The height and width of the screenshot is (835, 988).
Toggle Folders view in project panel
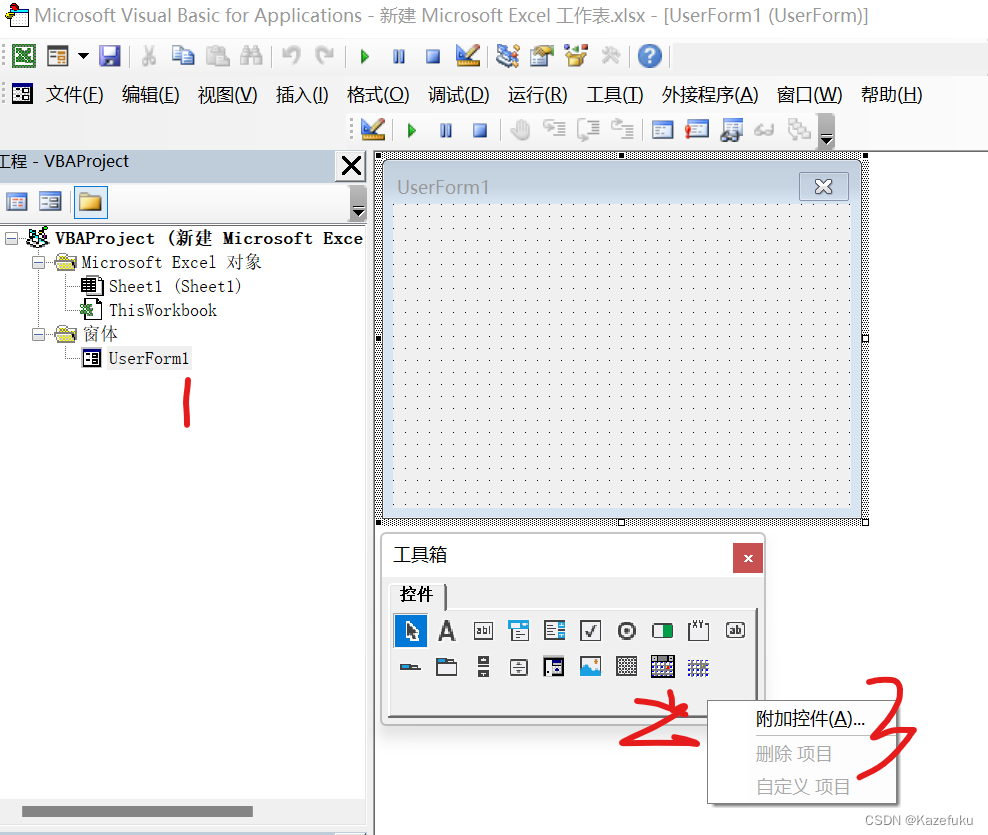pyautogui.click(x=91, y=202)
